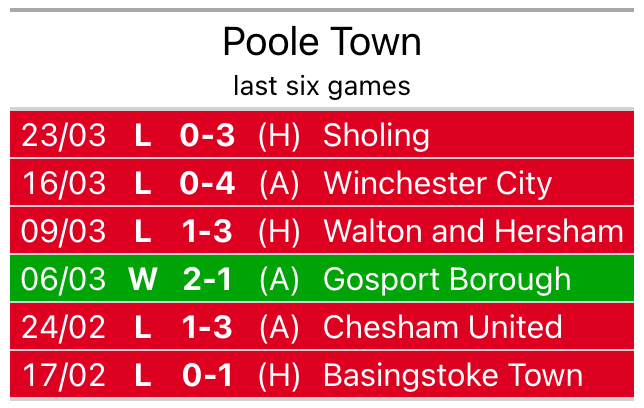The image size is (644, 408).
Task: Click the 0-1 score against Basingstoke Town
Action: coord(206,376)
